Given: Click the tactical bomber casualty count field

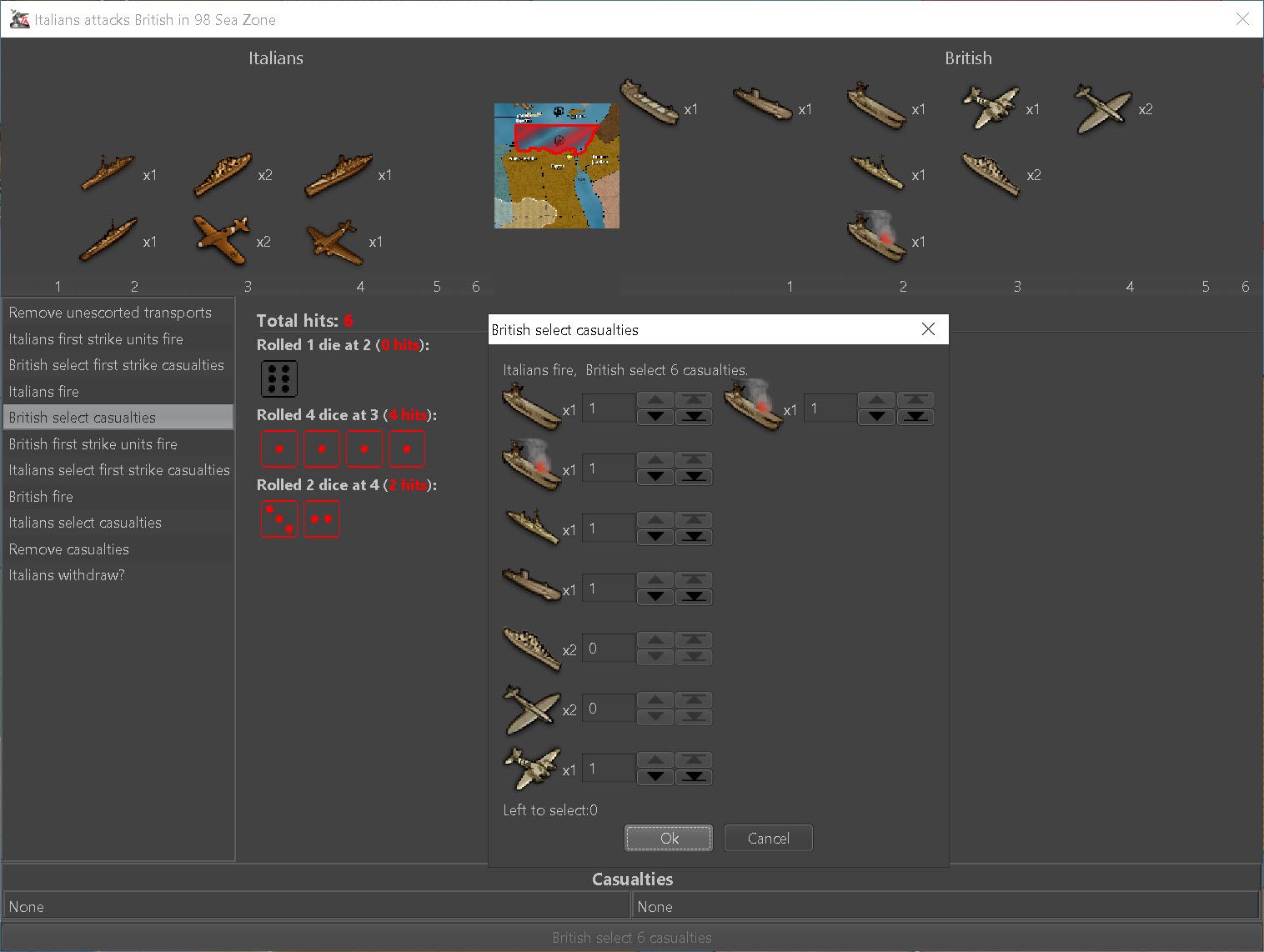Looking at the screenshot, I should pyautogui.click(x=609, y=768).
